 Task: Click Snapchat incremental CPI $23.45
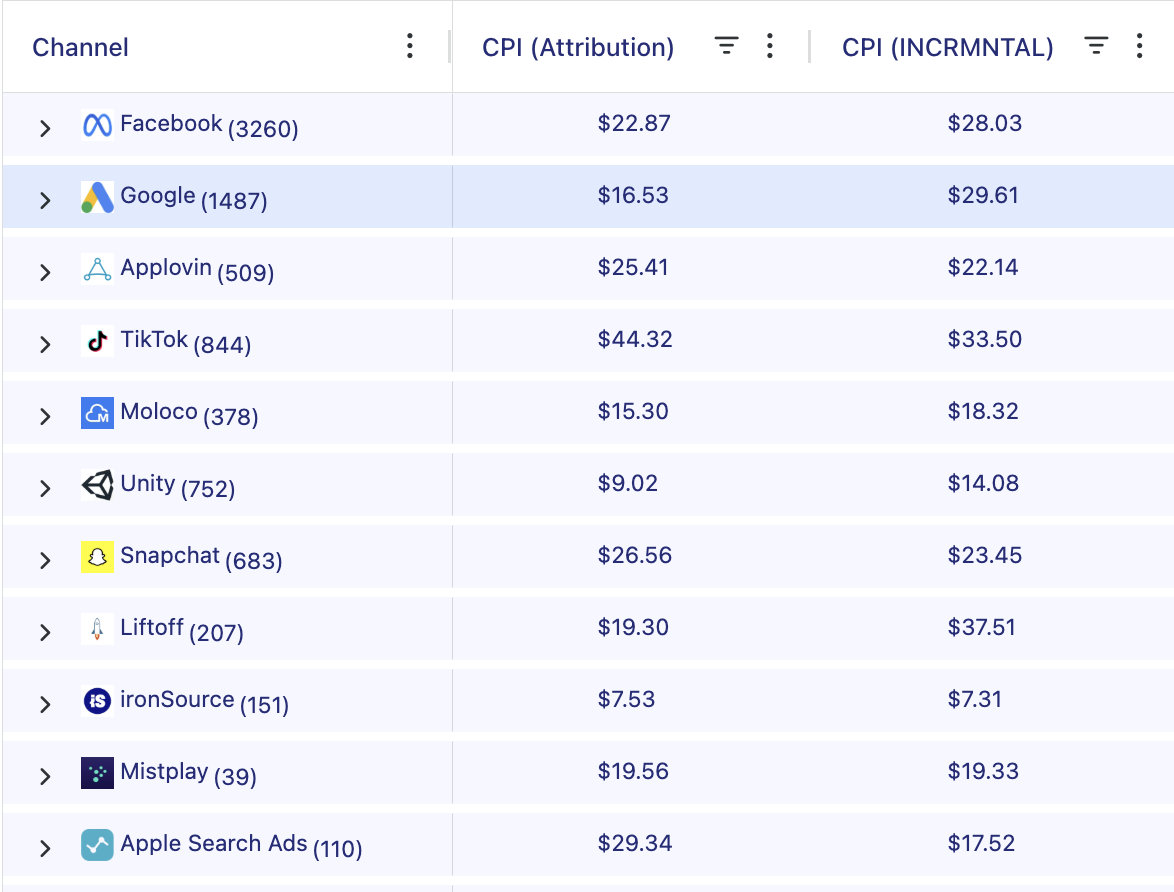point(985,554)
